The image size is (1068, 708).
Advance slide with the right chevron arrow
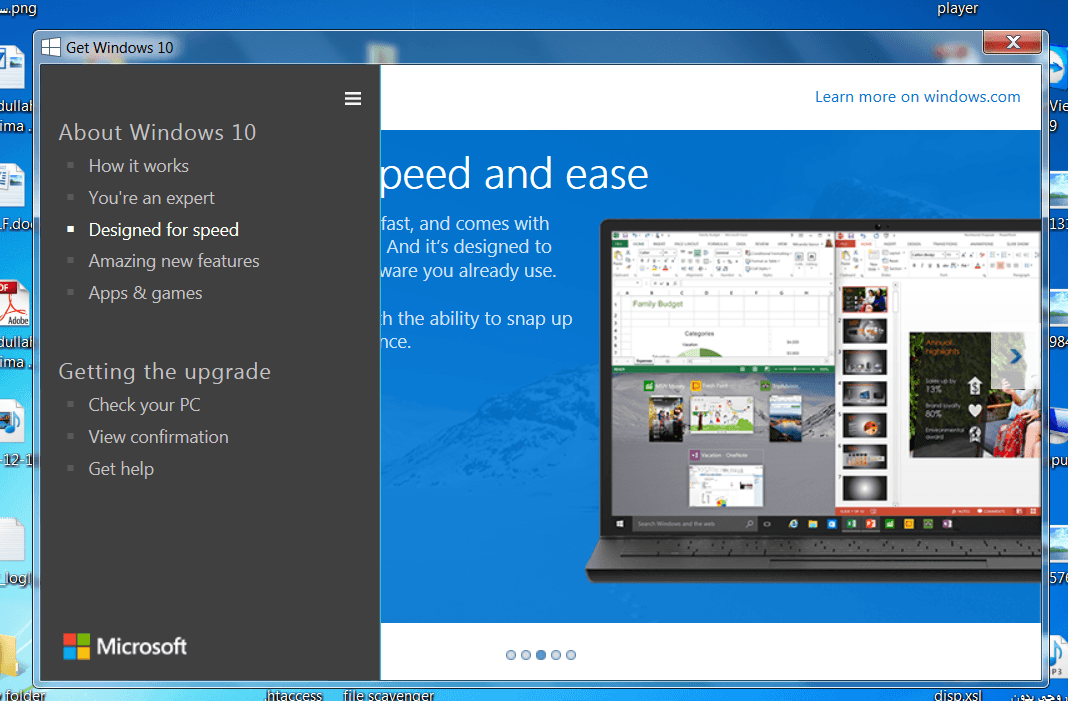pyautogui.click(x=1016, y=356)
